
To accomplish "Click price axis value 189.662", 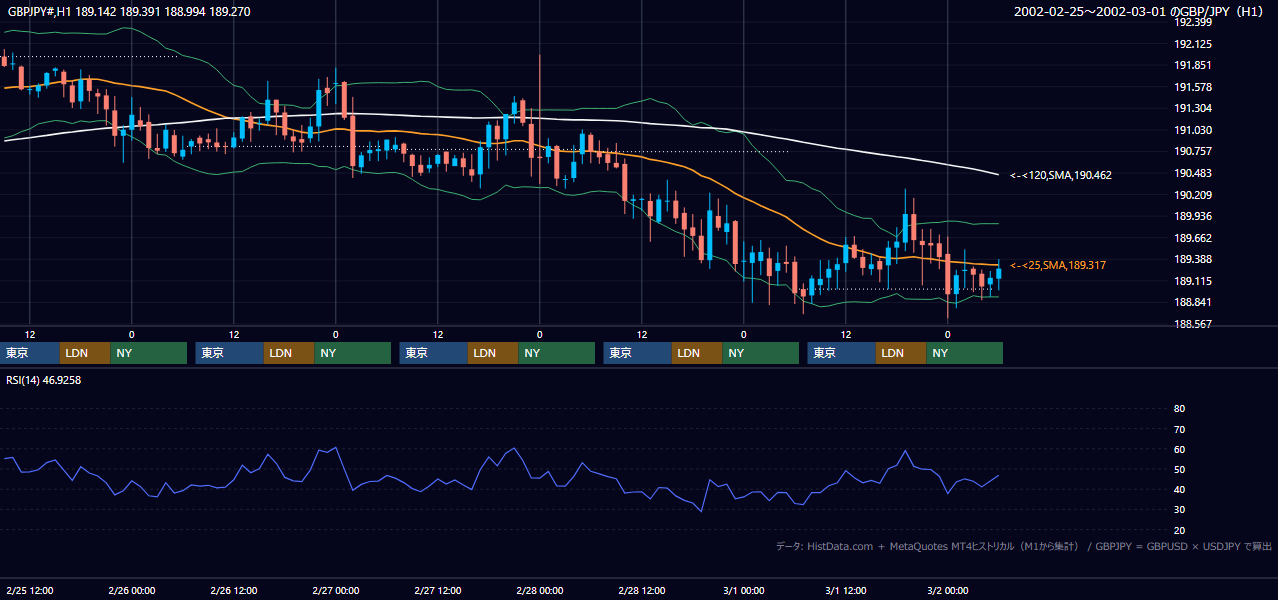I will (x=1192, y=238).
